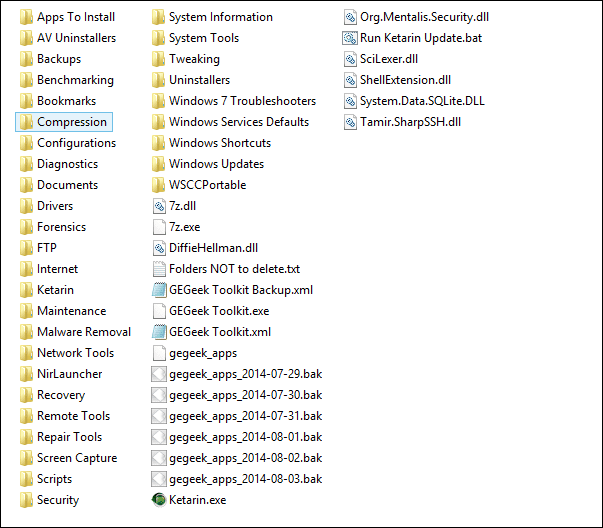Select the Tweaking folder label
Screen dimensions: 603x528
click(195, 59)
